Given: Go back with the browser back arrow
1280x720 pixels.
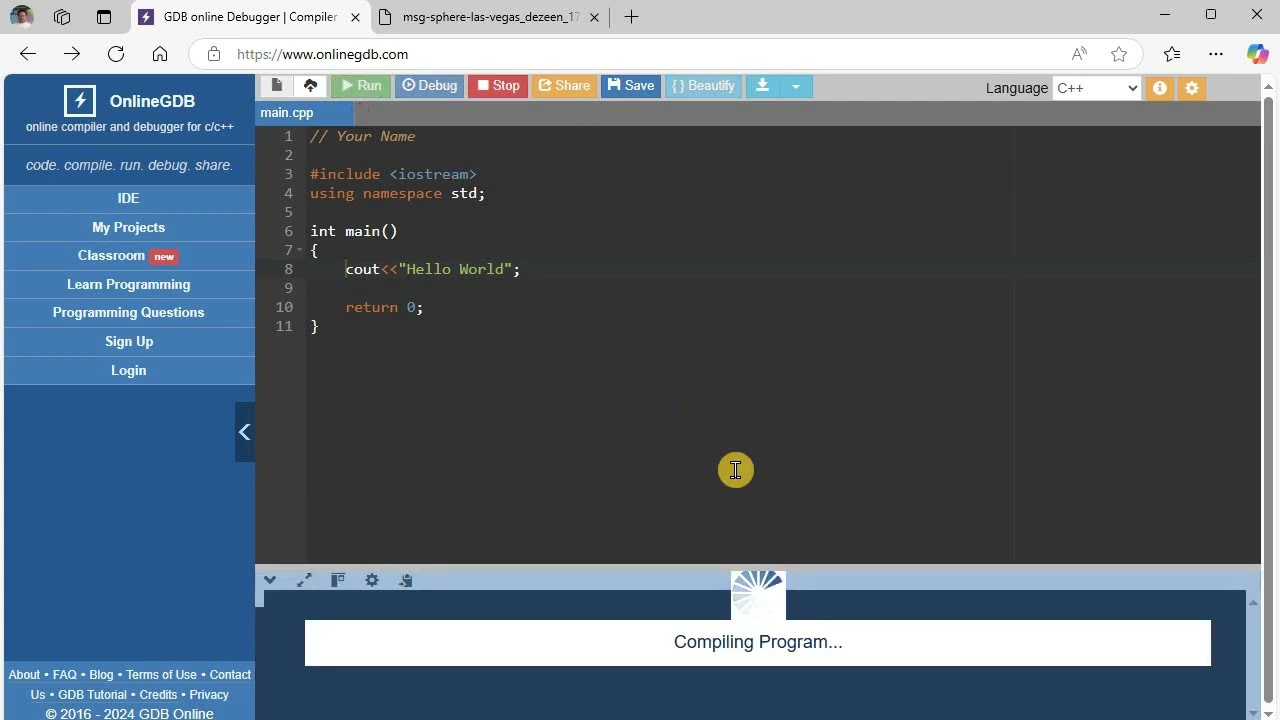Looking at the screenshot, I should pos(28,54).
